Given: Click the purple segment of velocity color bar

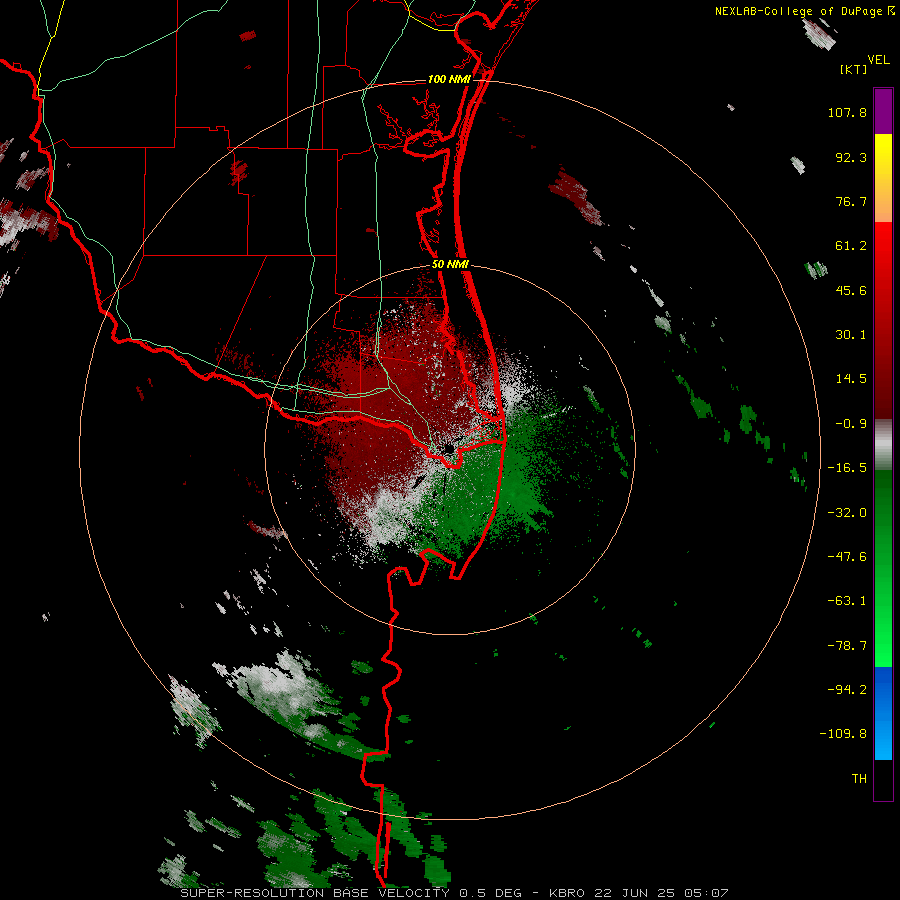Looking at the screenshot, I should coord(883,111).
